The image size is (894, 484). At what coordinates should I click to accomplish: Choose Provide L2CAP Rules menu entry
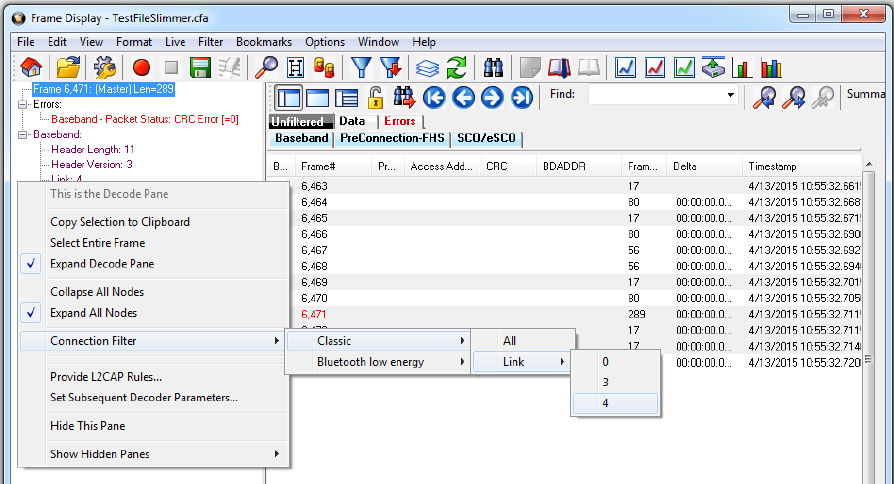[106, 377]
